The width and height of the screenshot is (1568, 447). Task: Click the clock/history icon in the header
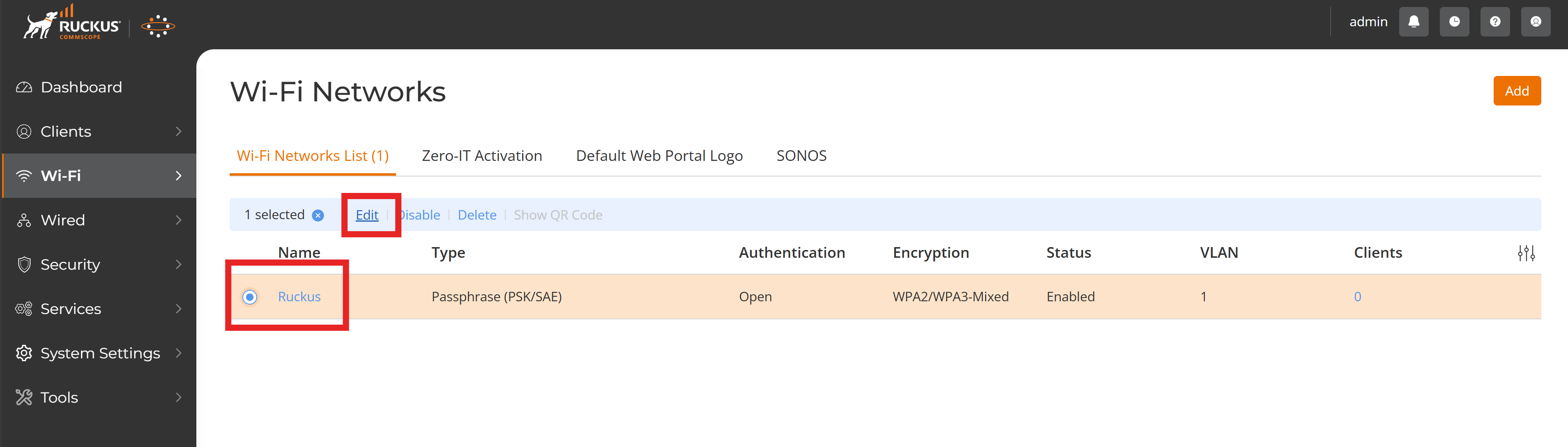[x=1454, y=21]
